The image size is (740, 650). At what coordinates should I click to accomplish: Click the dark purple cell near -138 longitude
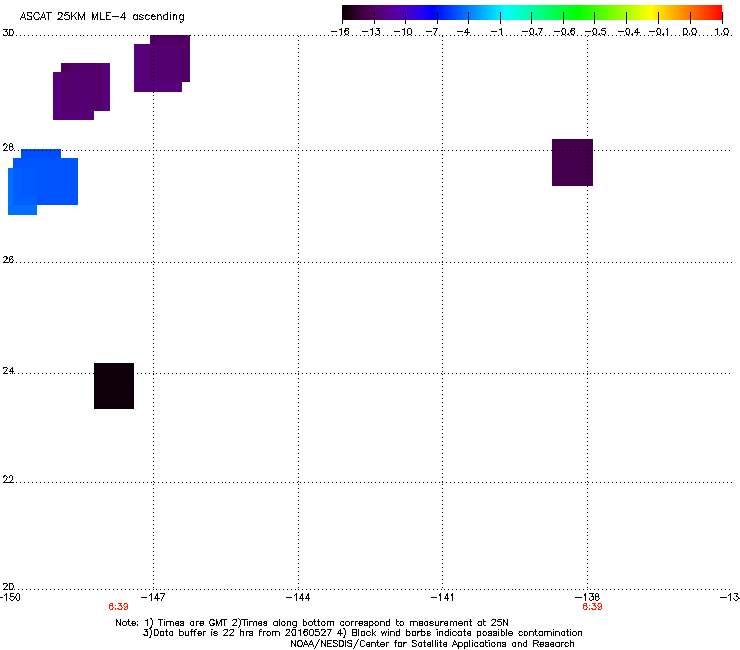click(572, 162)
